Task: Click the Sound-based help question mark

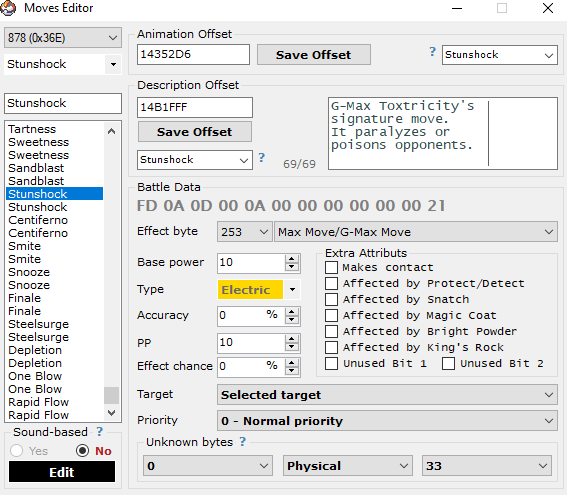Action: click(x=99, y=431)
